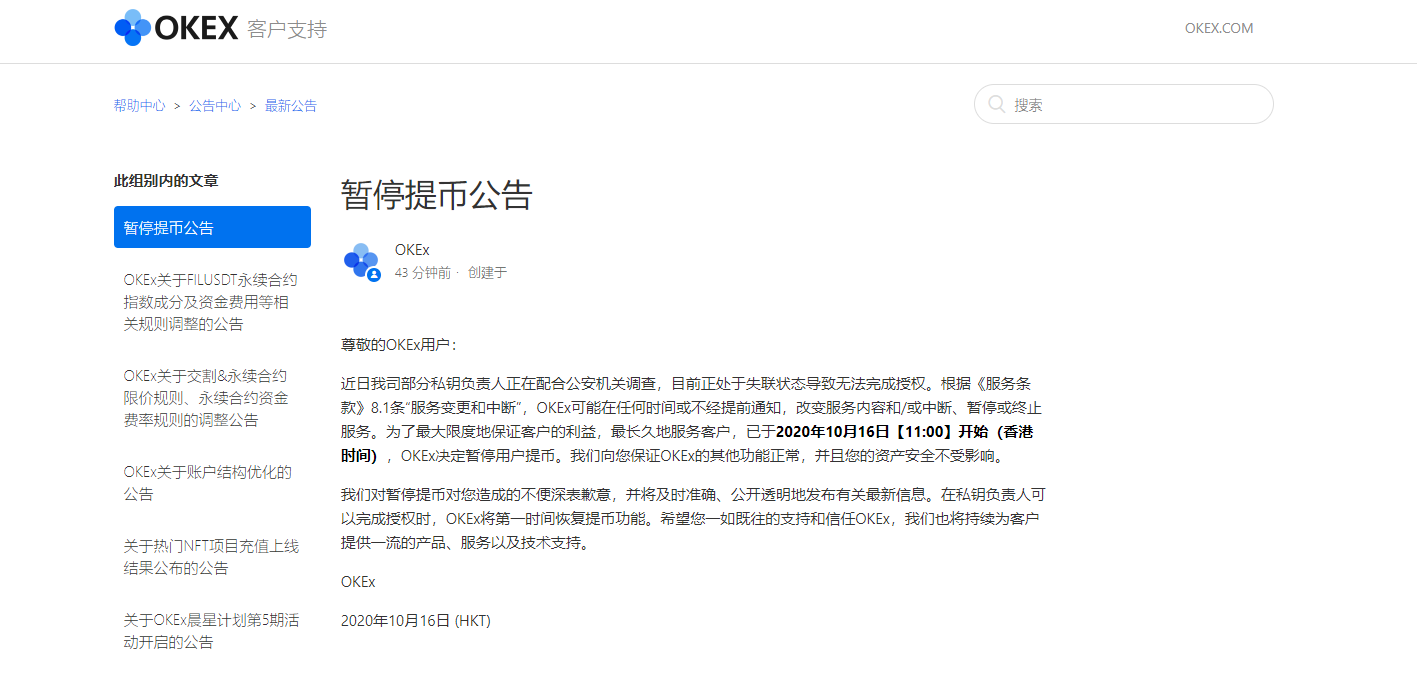The height and width of the screenshot is (684, 1417).
Task: Click the OKEX logo in the header
Action: pyautogui.click(x=176, y=27)
